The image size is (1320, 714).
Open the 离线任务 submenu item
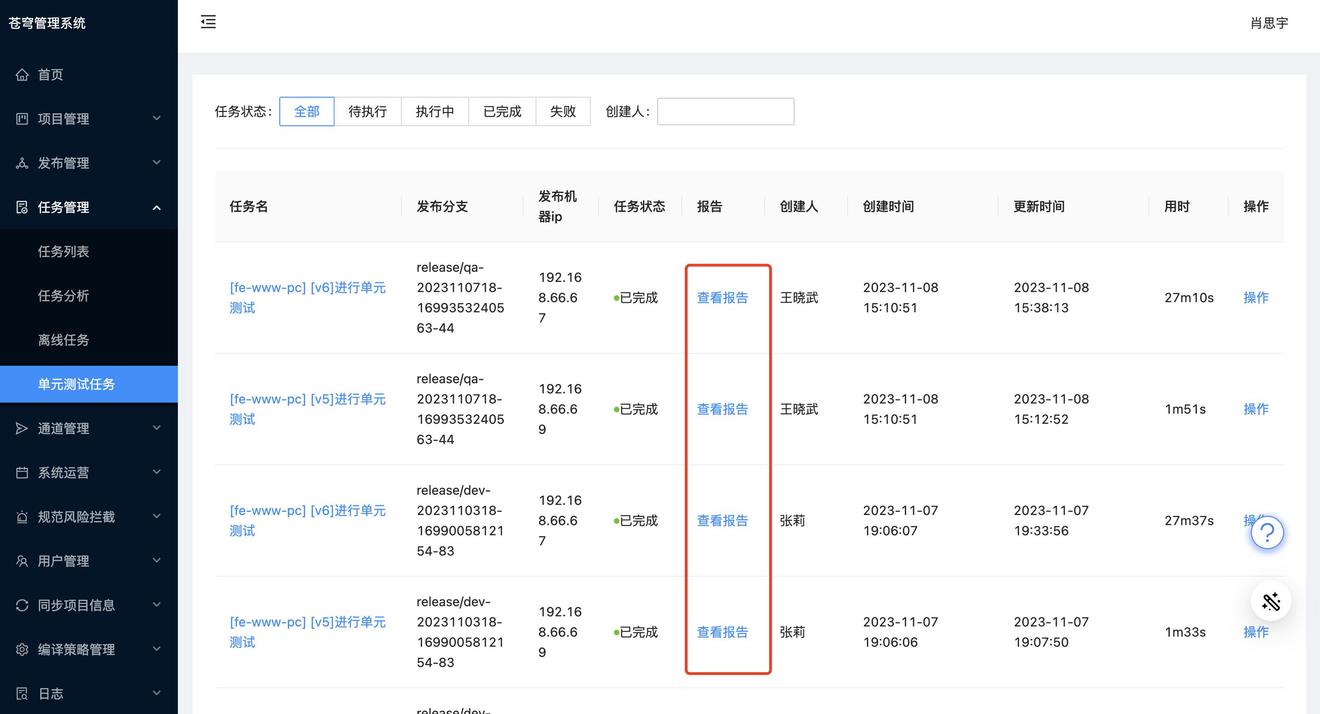(64, 340)
